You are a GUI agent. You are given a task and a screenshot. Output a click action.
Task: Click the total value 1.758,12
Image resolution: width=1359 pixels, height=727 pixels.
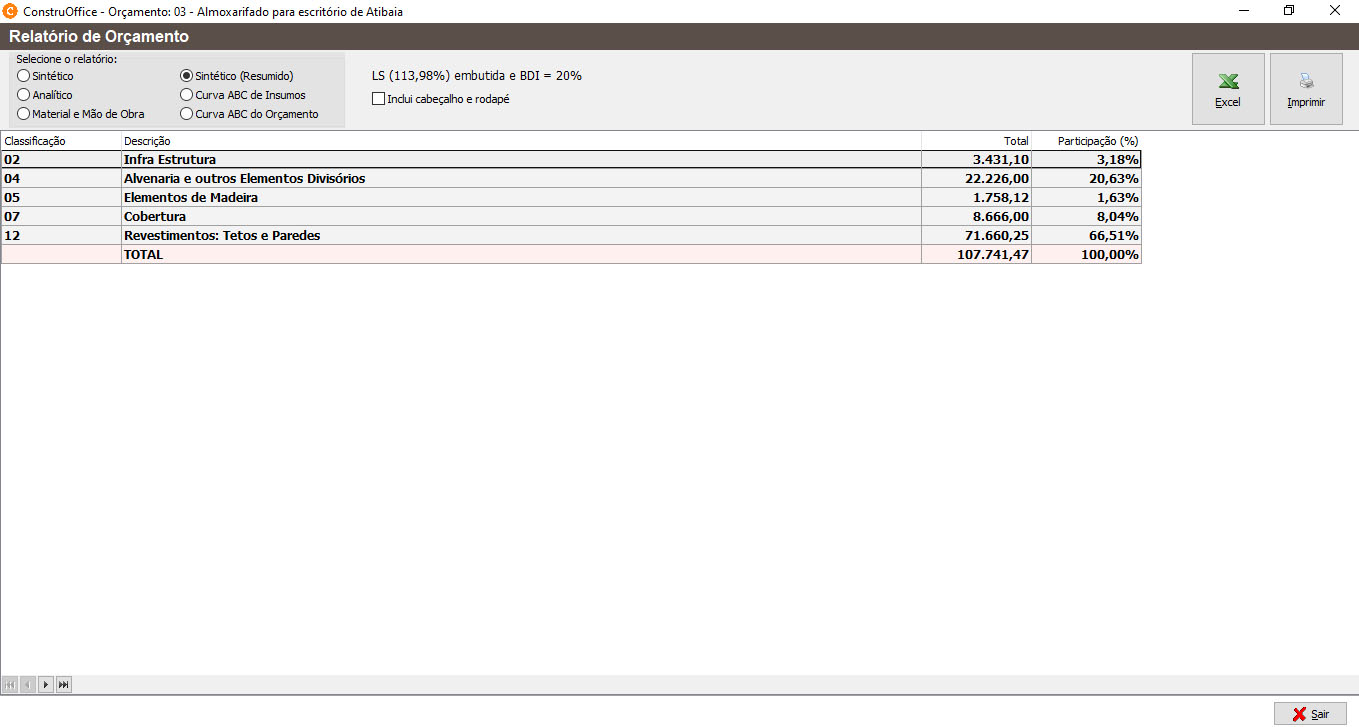click(1000, 197)
